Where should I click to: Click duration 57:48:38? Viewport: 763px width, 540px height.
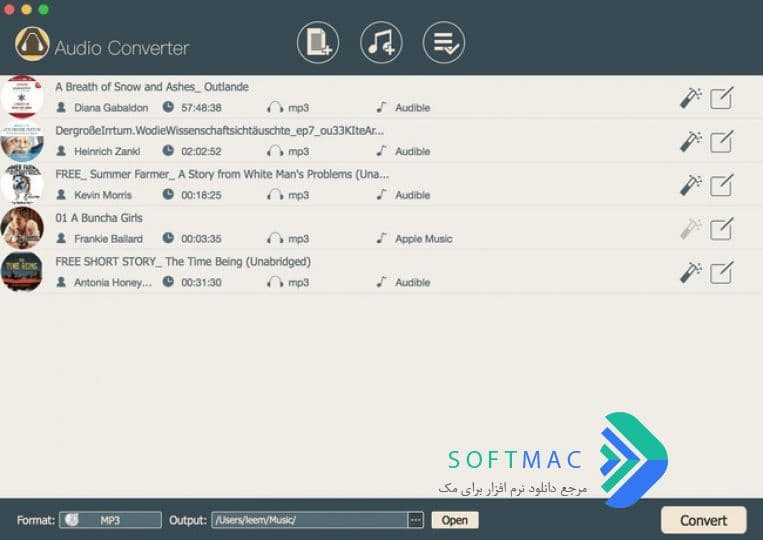tap(201, 108)
